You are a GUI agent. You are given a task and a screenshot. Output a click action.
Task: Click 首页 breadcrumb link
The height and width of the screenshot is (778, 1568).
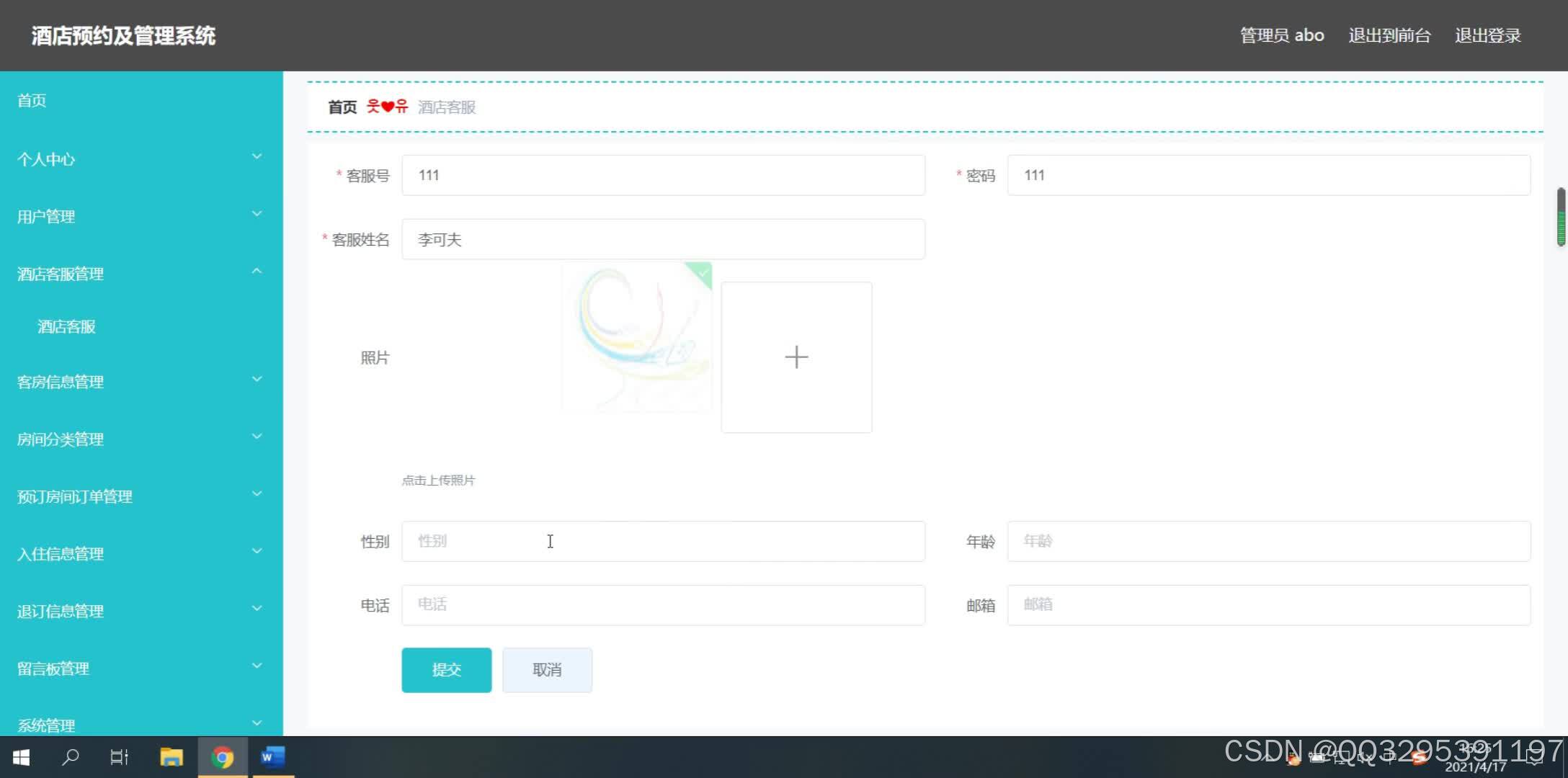point(342,107)
